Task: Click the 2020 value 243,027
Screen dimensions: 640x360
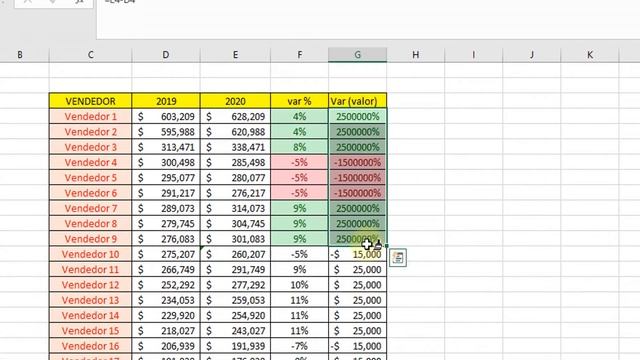Action: [x=235, y=331]
